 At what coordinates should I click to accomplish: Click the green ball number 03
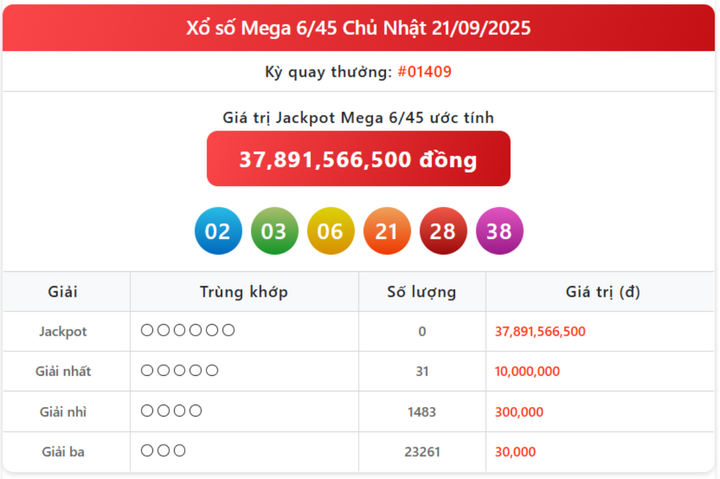pyautogui.click(x=274, y=232)
